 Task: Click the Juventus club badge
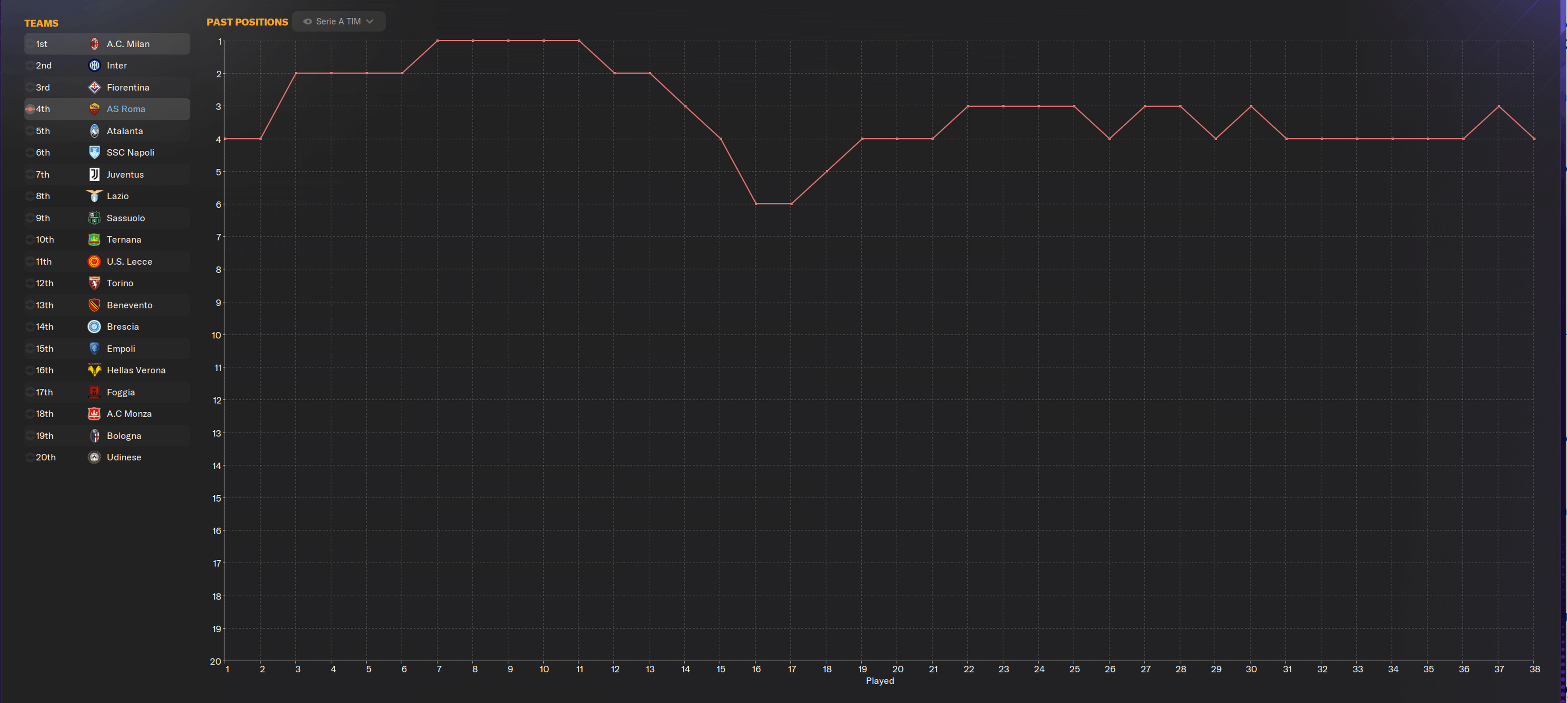click(x=94, y=174)
